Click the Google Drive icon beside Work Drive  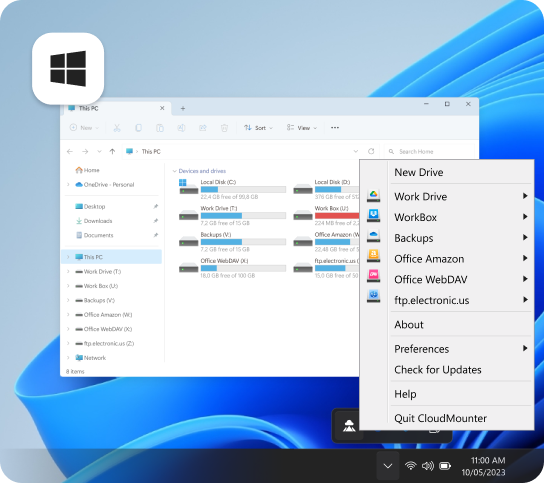[373, 196]
